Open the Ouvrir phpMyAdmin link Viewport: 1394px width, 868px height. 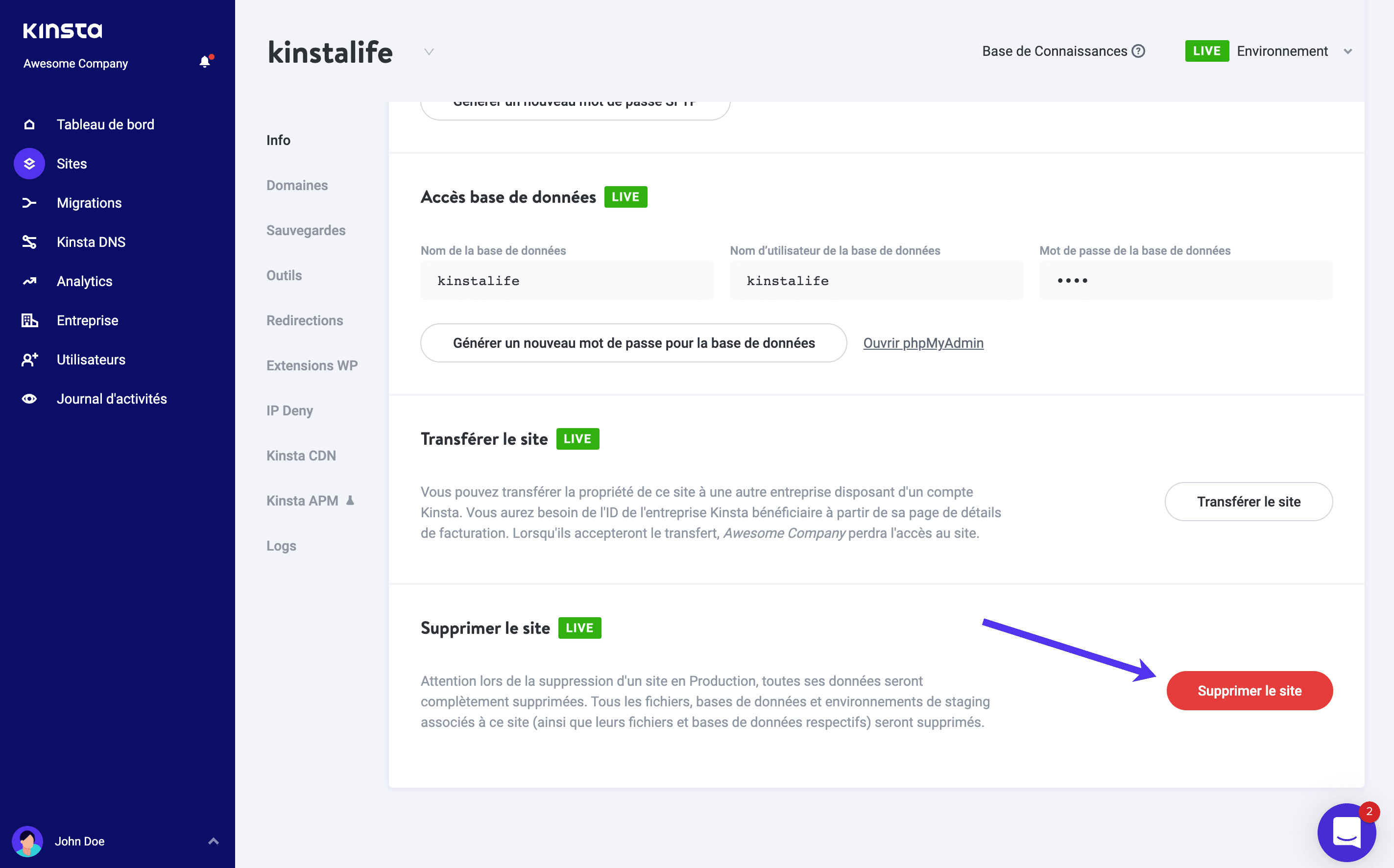click(x=923, y=343)
